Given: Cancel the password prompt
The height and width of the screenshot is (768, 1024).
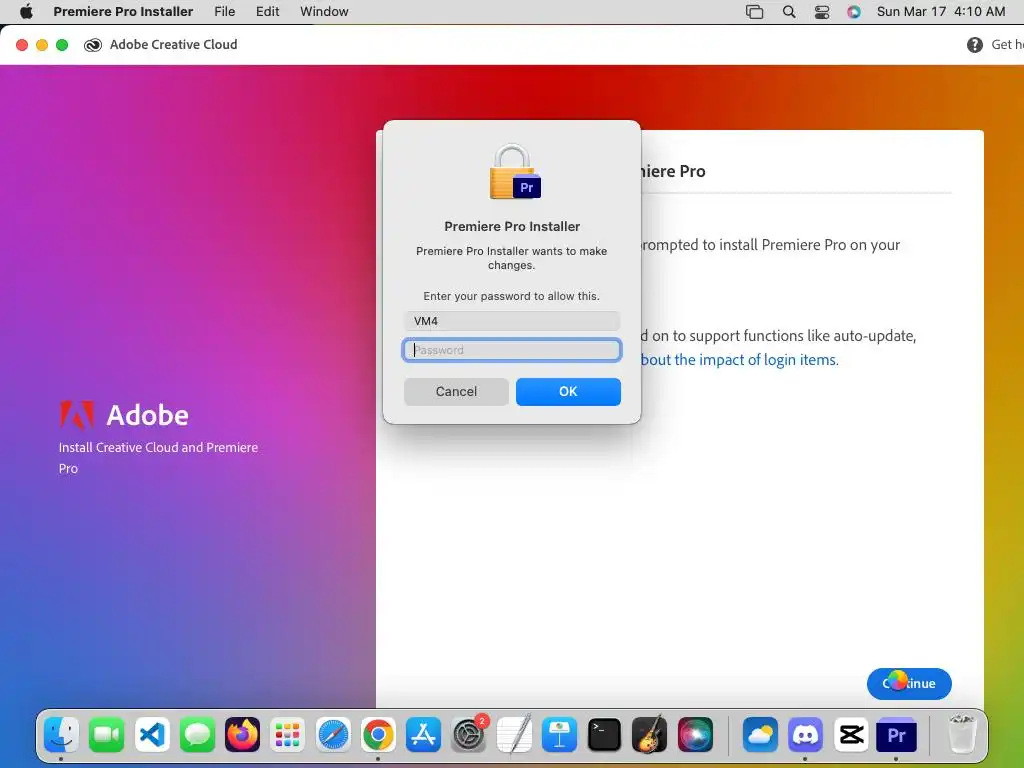Looking at the screenshot, I should coord(456,391).
